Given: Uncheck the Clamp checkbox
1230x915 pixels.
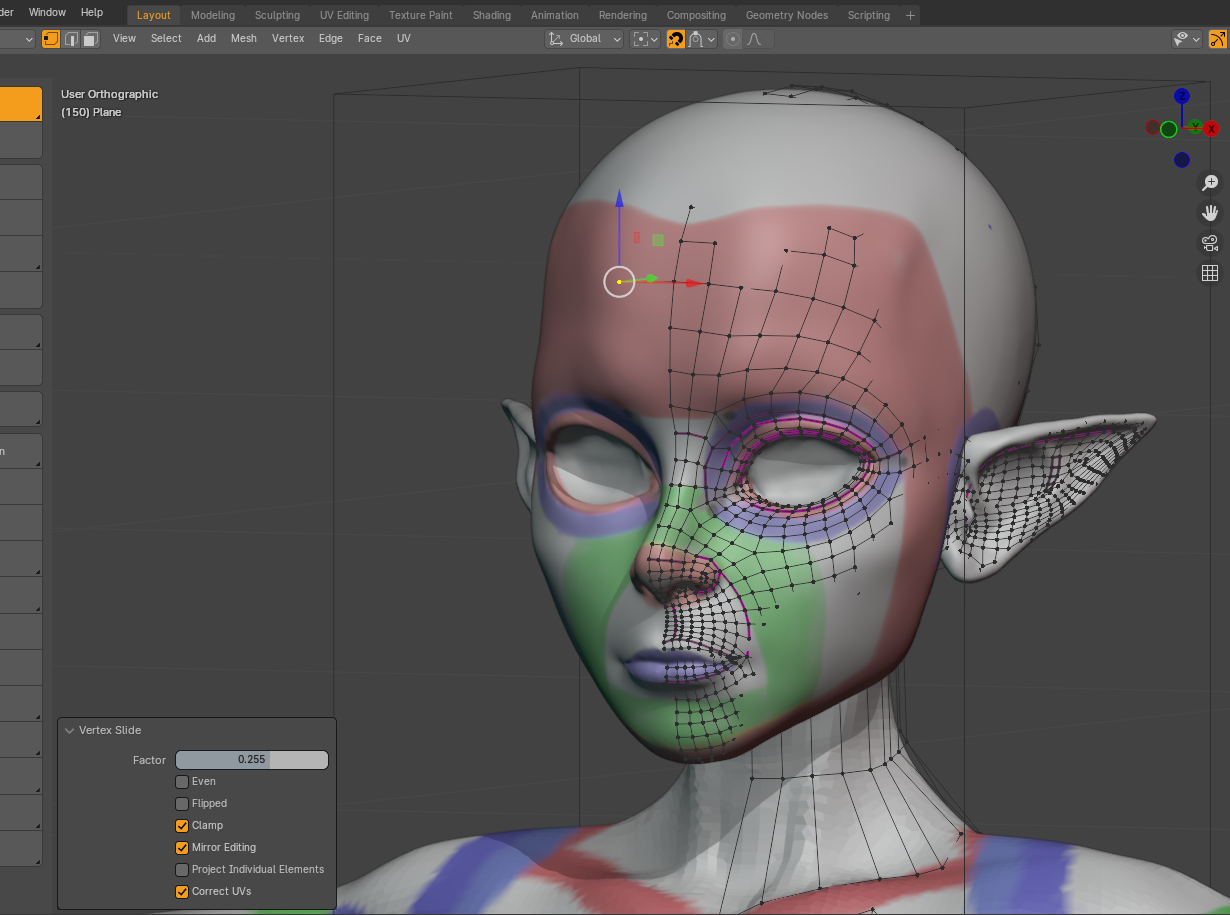Looking at the screenshot, I should (x=182, y=826).
